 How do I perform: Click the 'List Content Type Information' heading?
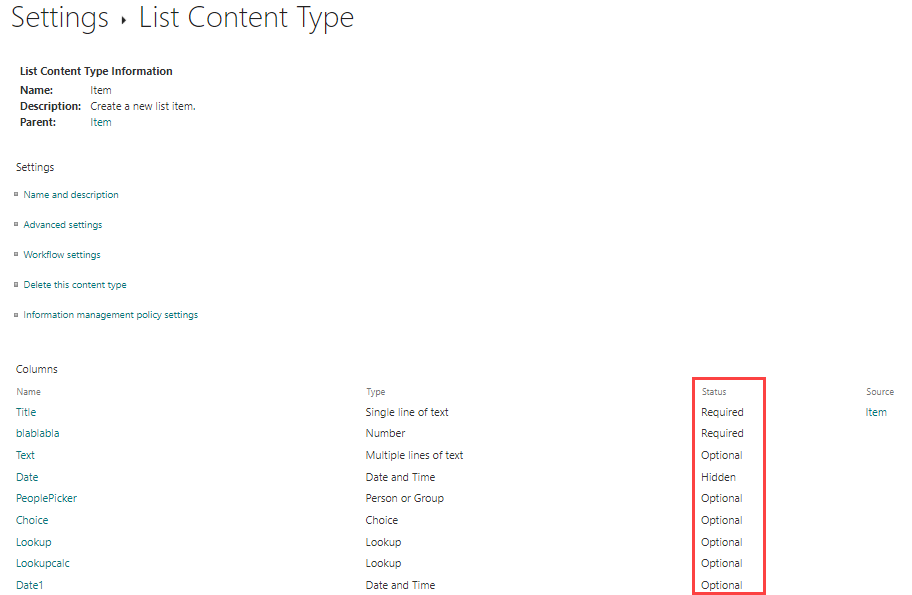pos(96,71)
